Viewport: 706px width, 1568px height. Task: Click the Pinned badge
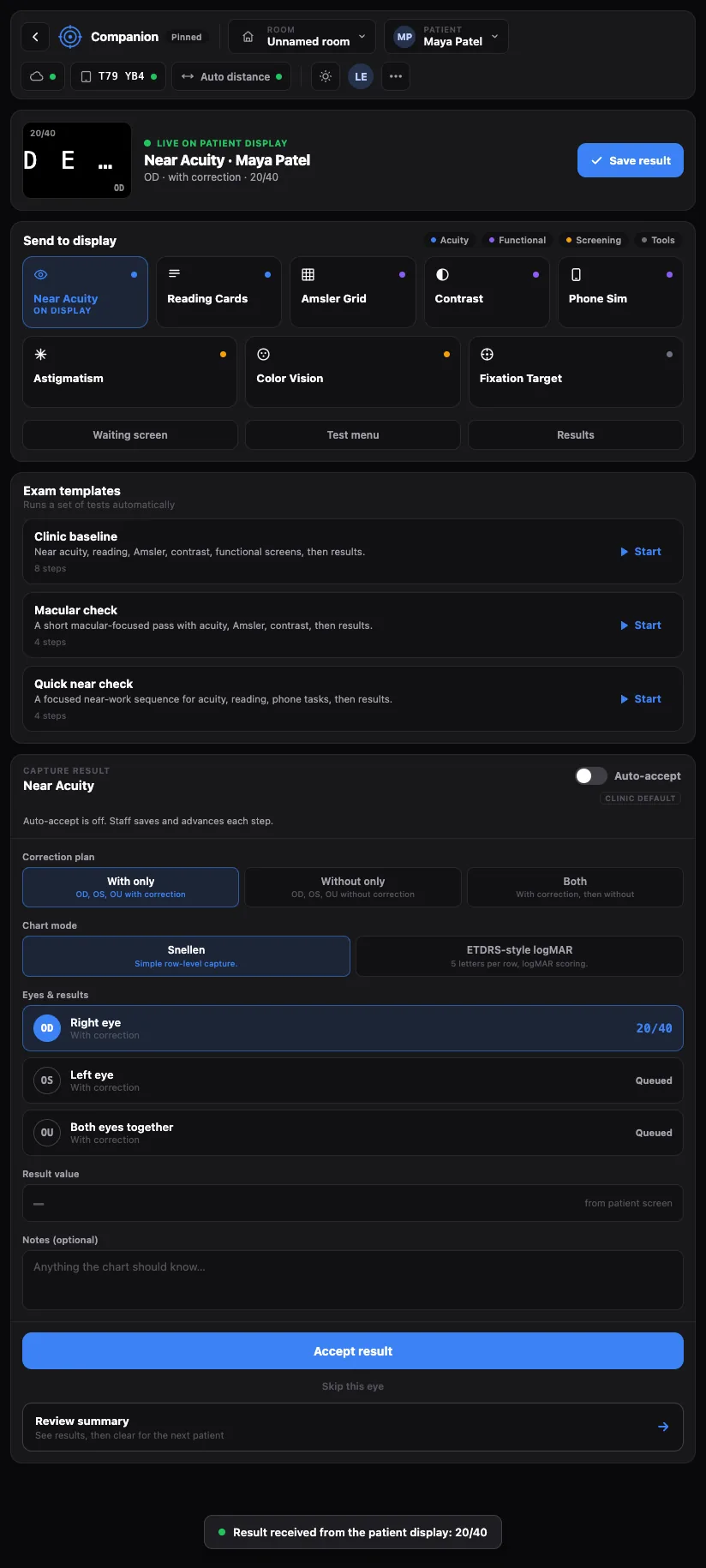187,37
